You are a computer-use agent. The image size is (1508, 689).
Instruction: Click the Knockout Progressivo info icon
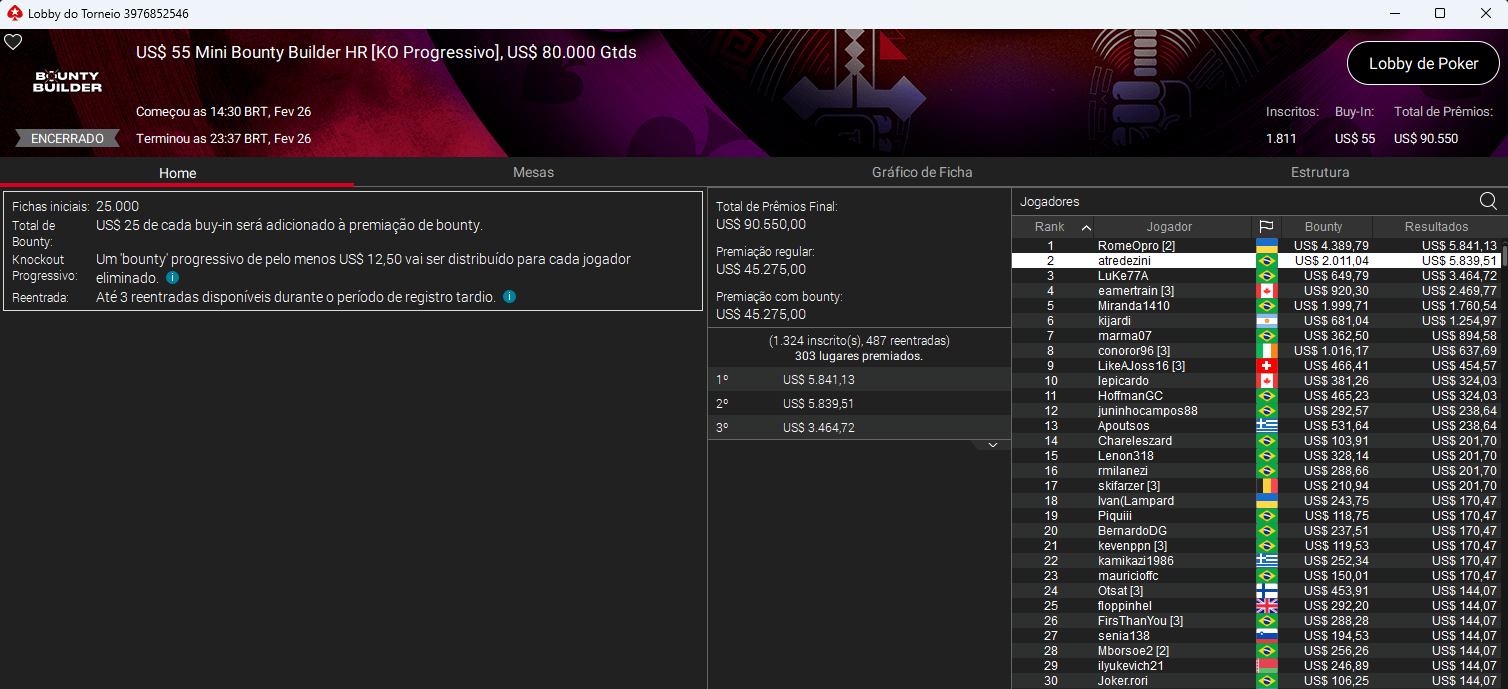[x=171, y=278]
